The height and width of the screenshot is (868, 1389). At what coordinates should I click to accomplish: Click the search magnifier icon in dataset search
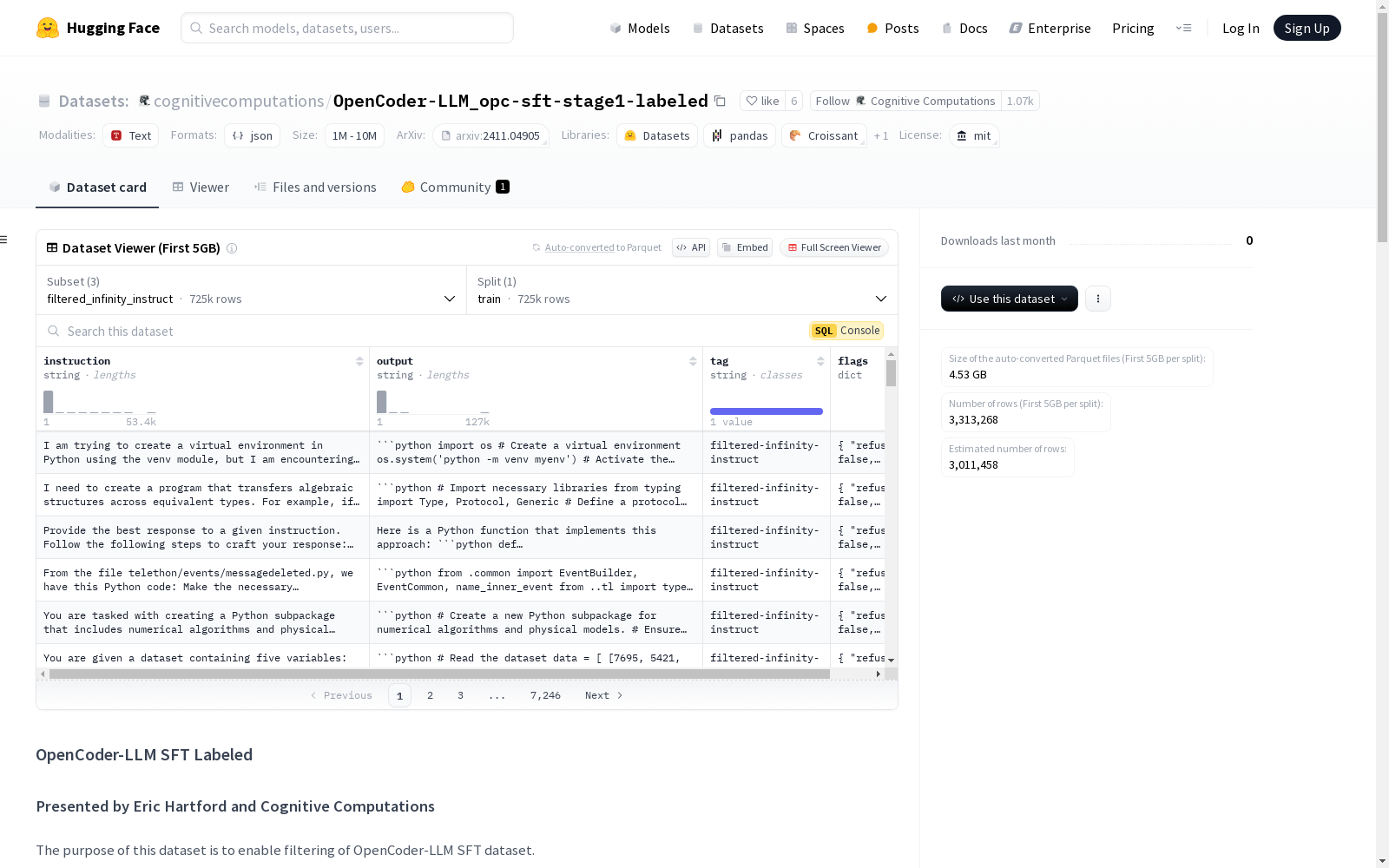[54, 331]
